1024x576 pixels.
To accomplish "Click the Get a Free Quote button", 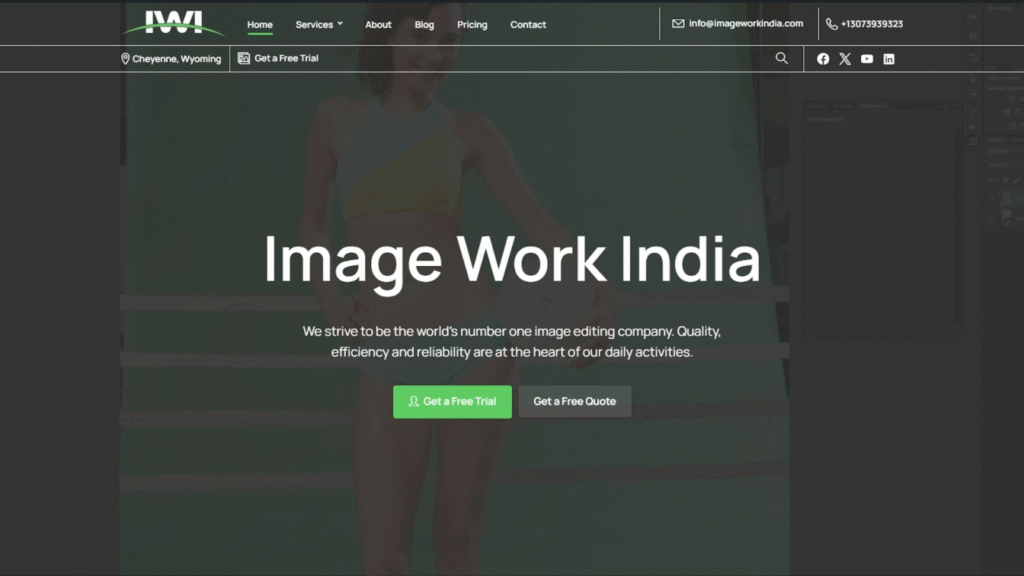I will pyautogui.click(x=575, y=401).
